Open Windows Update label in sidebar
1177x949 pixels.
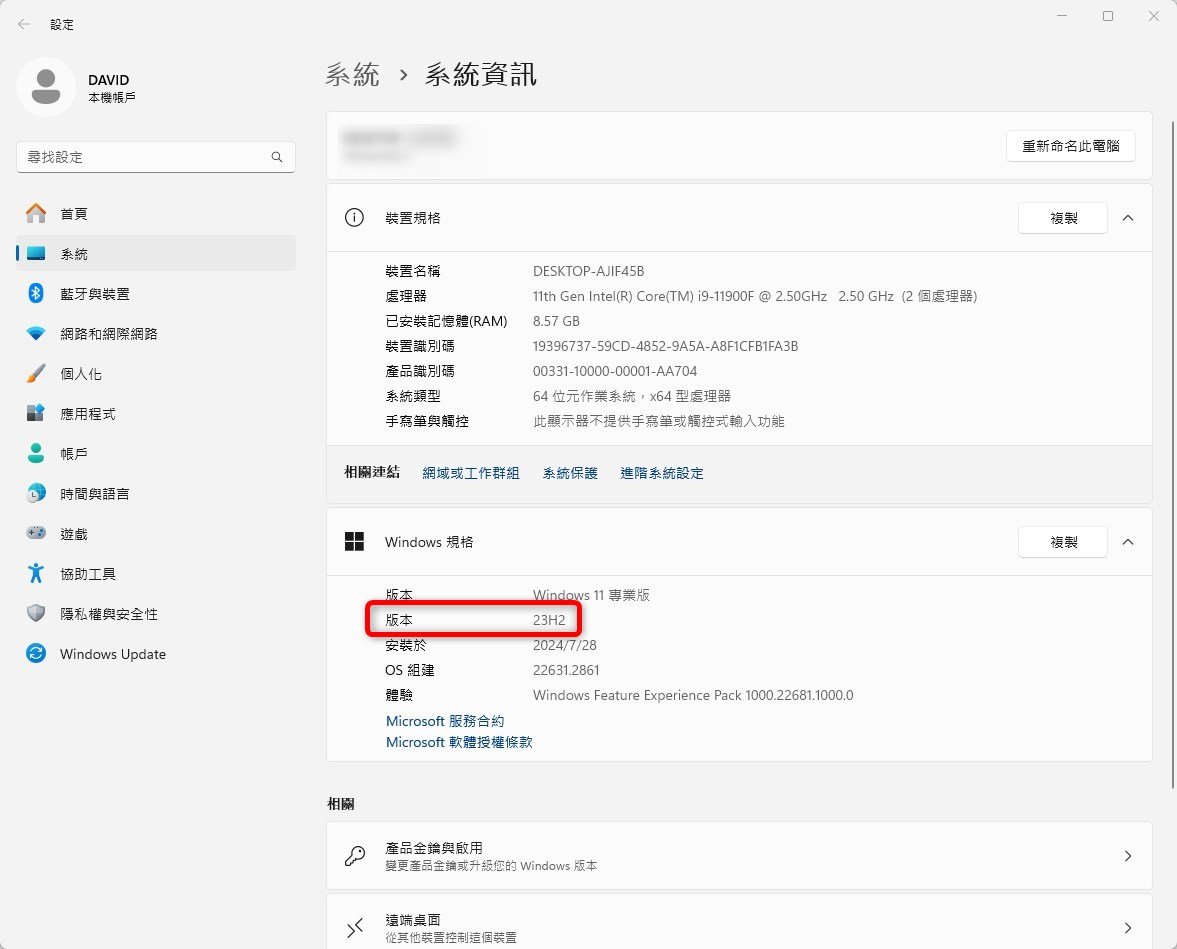click(x=113, y=654)
